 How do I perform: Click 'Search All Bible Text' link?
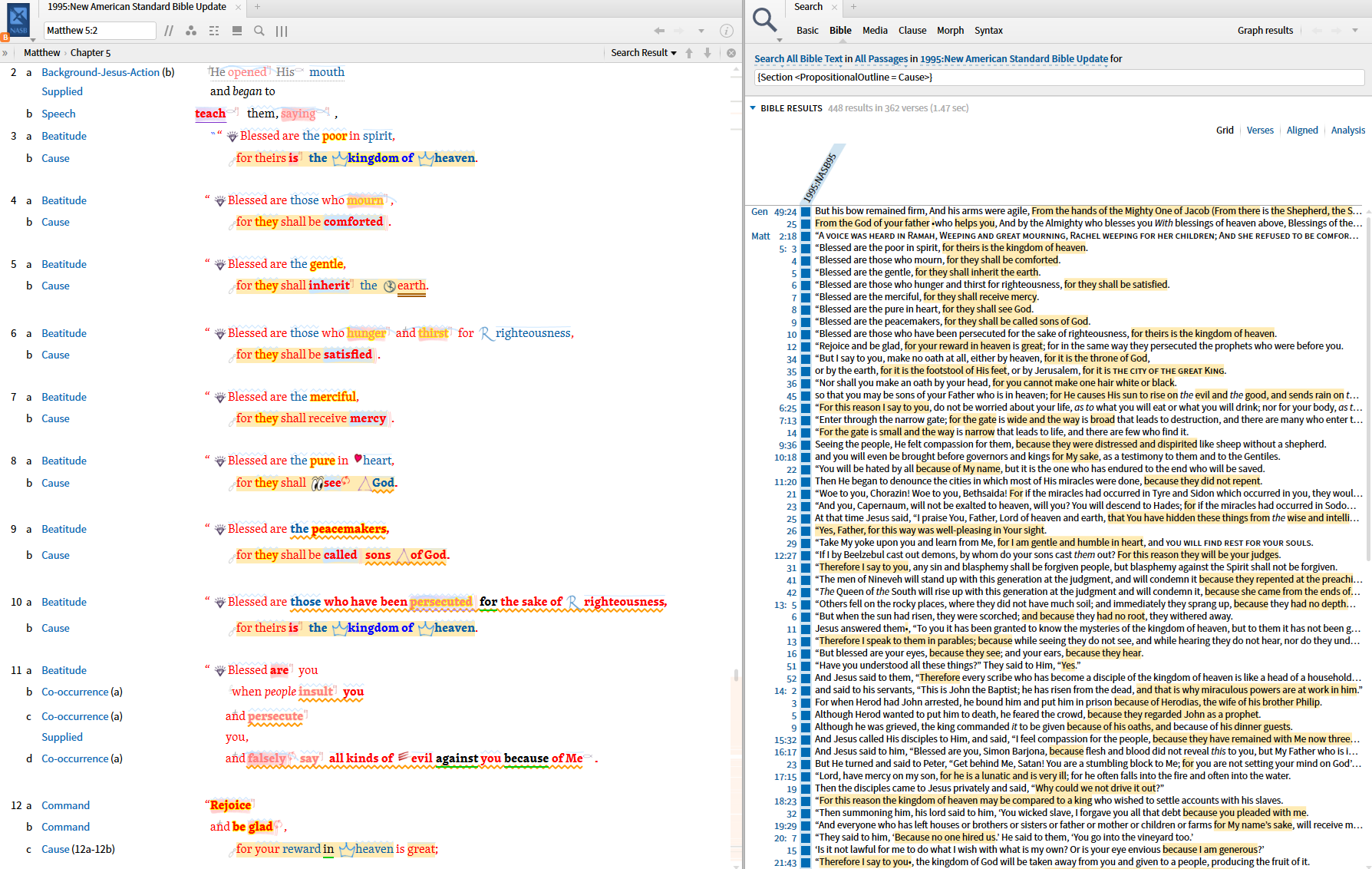coord(798,59)
